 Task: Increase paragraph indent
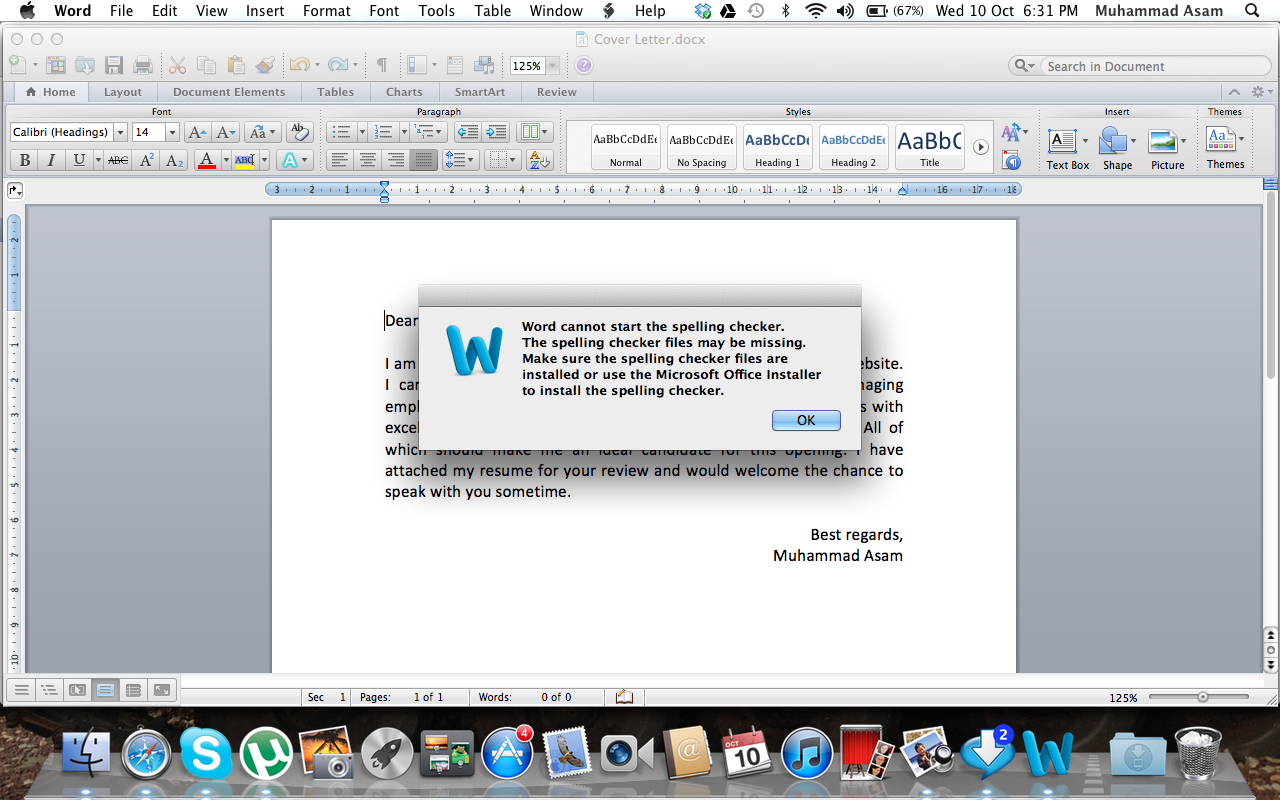click(496, 132)
